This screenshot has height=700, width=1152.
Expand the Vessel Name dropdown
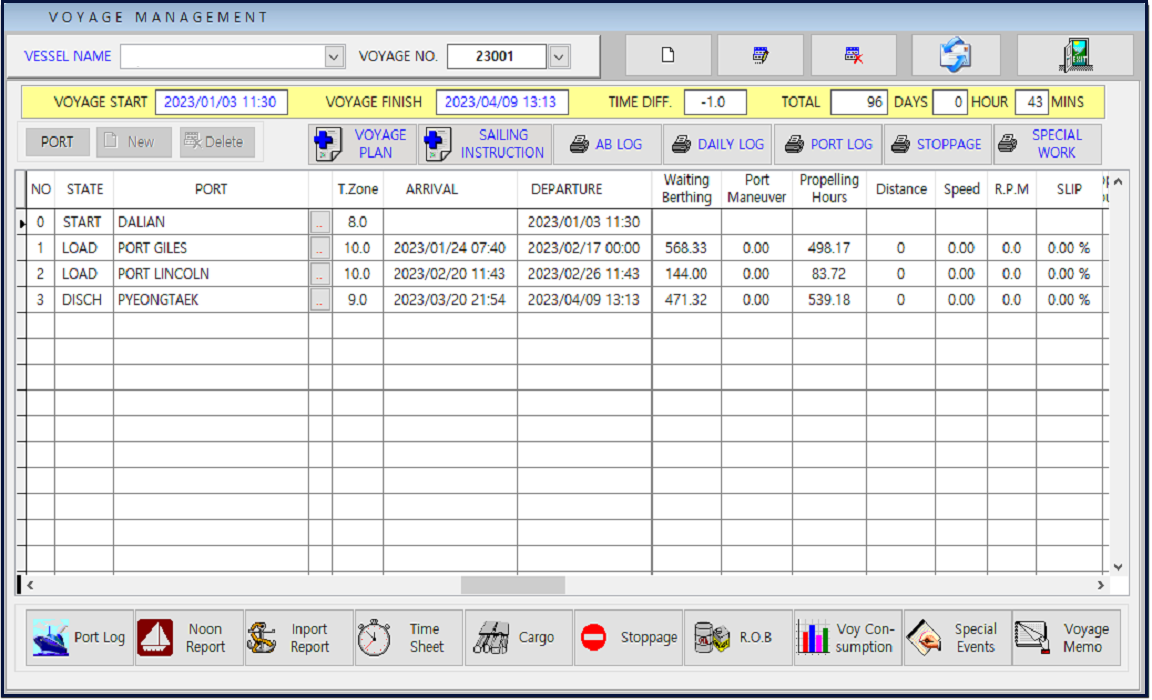click(x=334, y=57)
